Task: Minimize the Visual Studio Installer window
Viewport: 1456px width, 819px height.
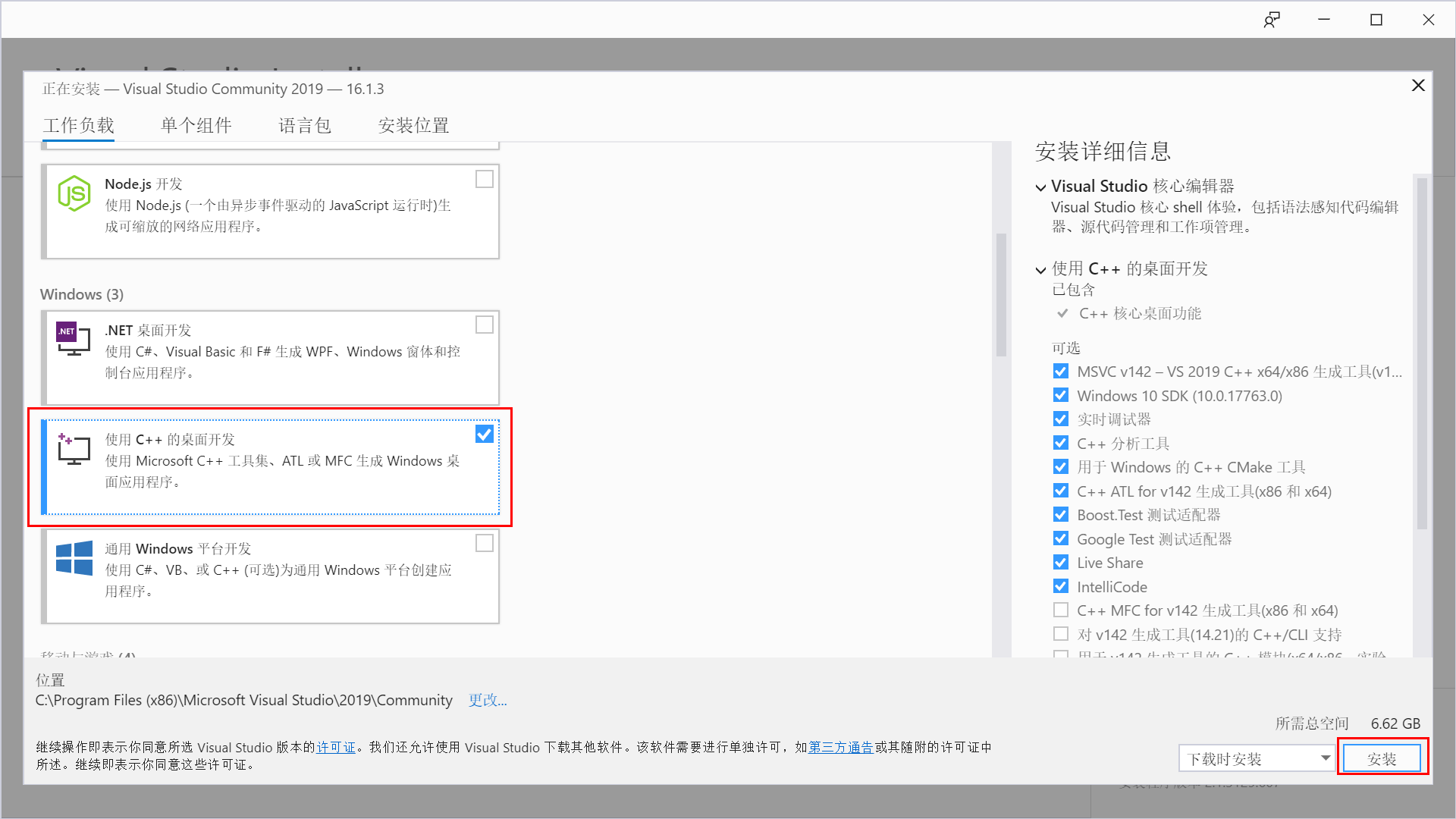Action: pos(1324,20)
